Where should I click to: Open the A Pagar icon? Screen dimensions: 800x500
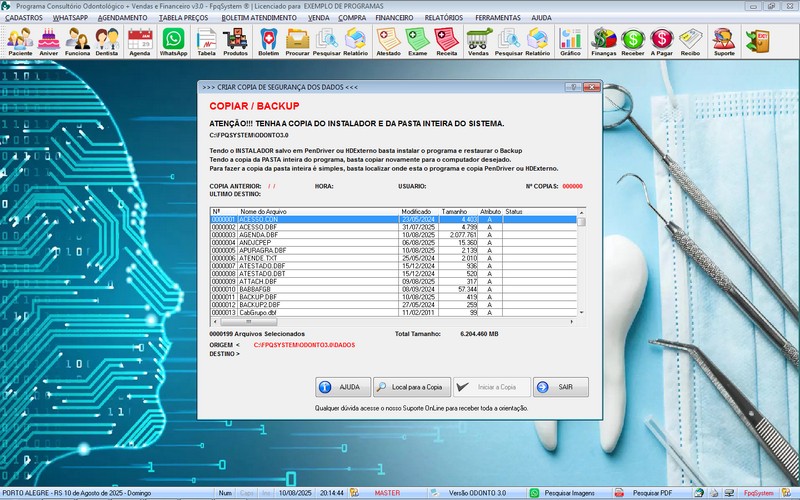(x=661, y=41)
